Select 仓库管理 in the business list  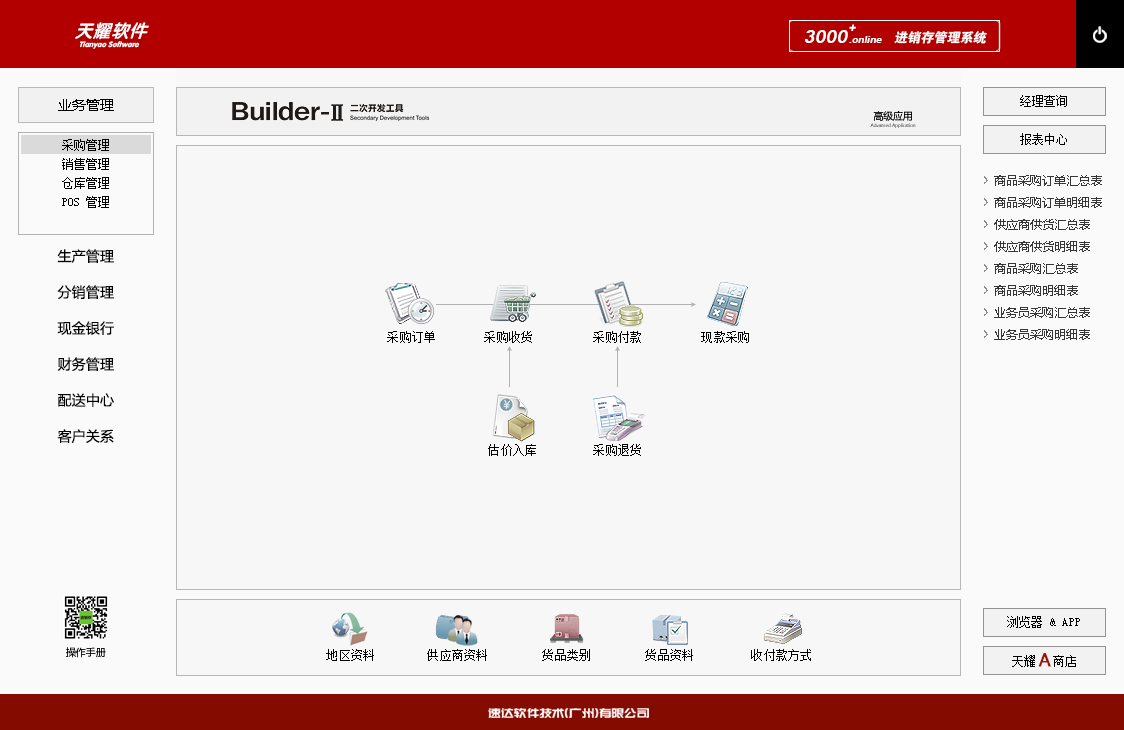tap(86, 183)
